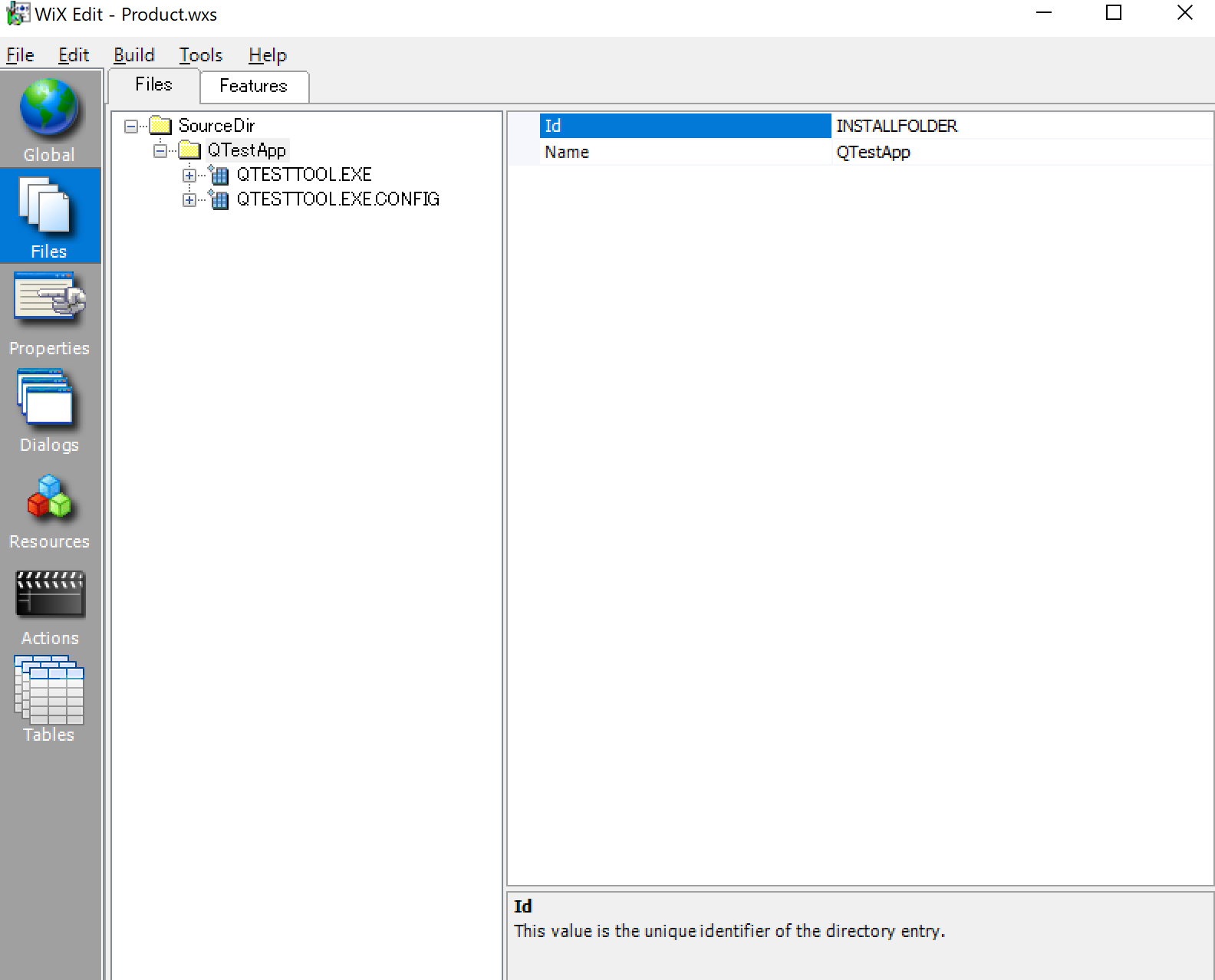Switch to the Features tab
1215x980 pixels.
[254, 86]
